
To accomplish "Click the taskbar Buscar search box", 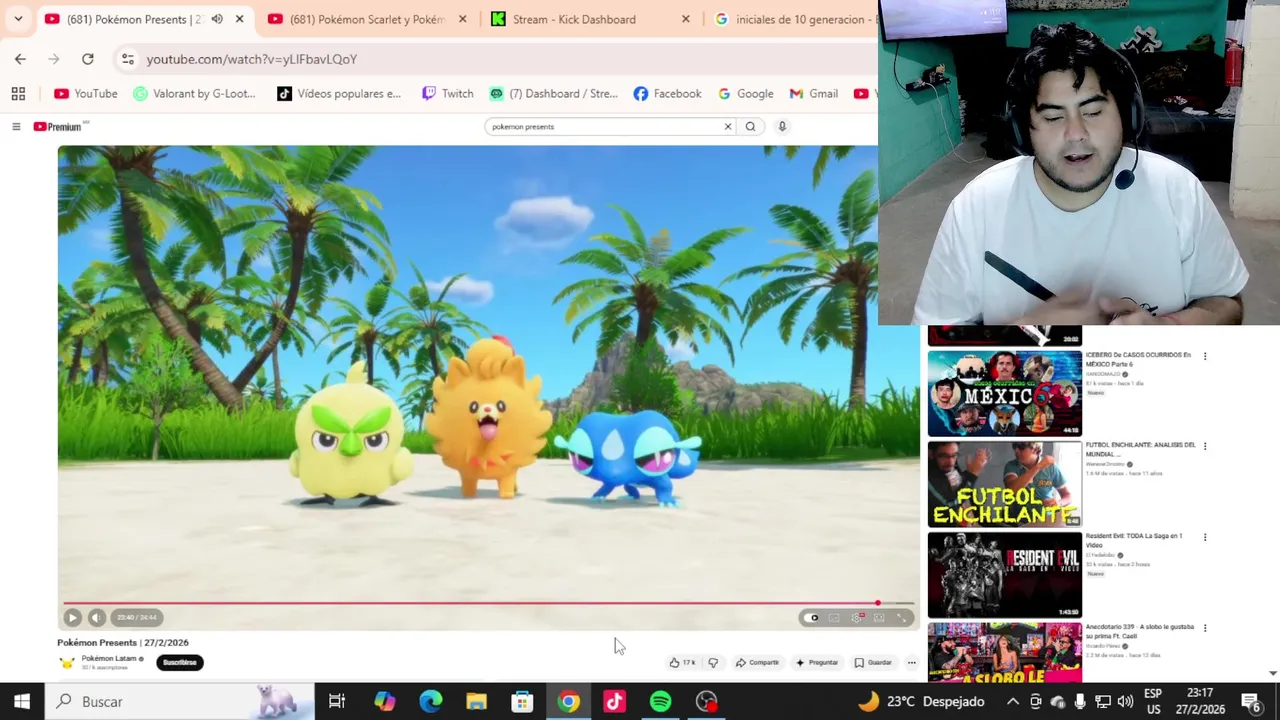I will (x=180, y=701).
